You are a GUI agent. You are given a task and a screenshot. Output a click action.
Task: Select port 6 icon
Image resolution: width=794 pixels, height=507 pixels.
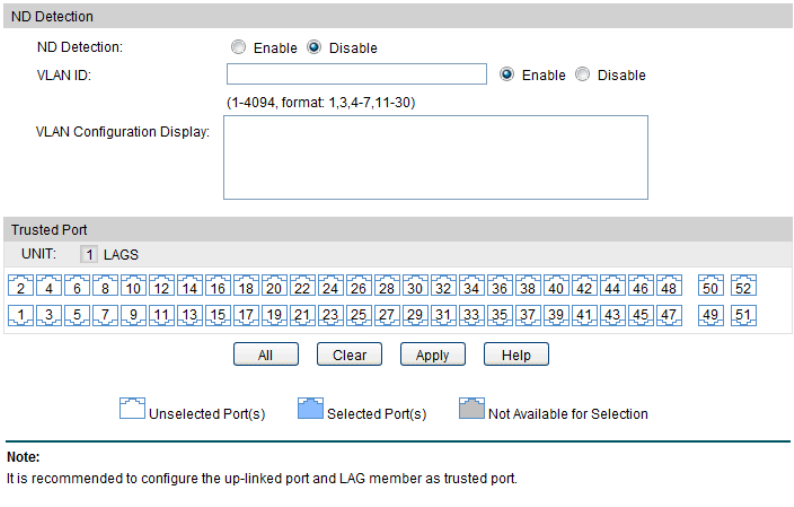77,286
